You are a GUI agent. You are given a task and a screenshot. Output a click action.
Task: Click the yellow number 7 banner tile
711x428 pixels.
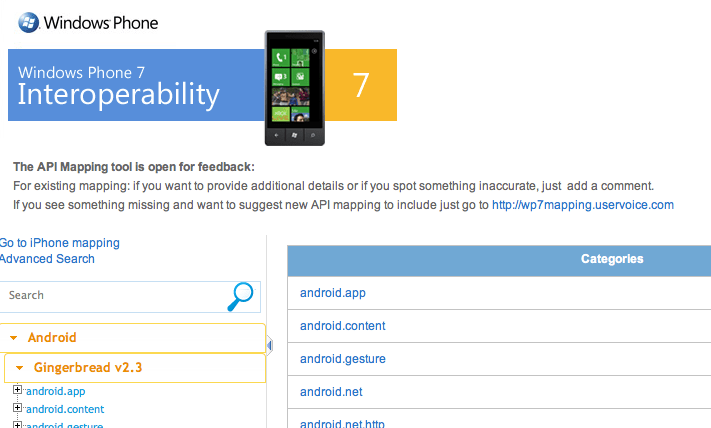coord(361,85)
